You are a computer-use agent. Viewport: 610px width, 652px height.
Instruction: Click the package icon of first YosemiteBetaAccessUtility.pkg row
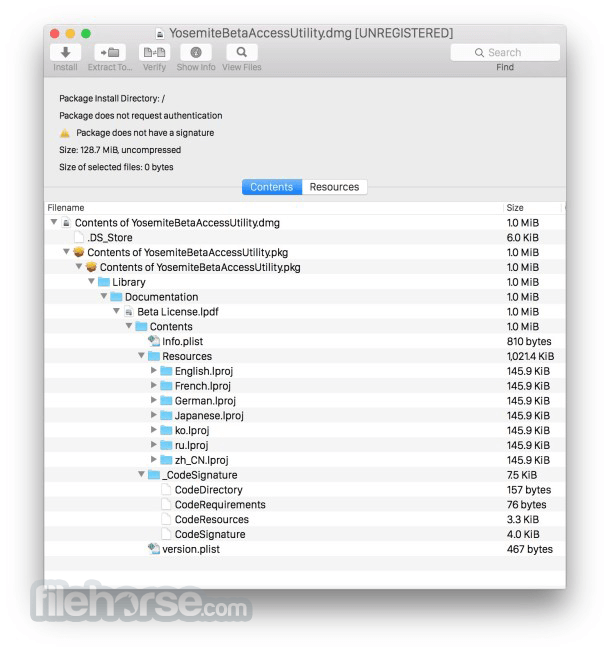pos(79,252)
